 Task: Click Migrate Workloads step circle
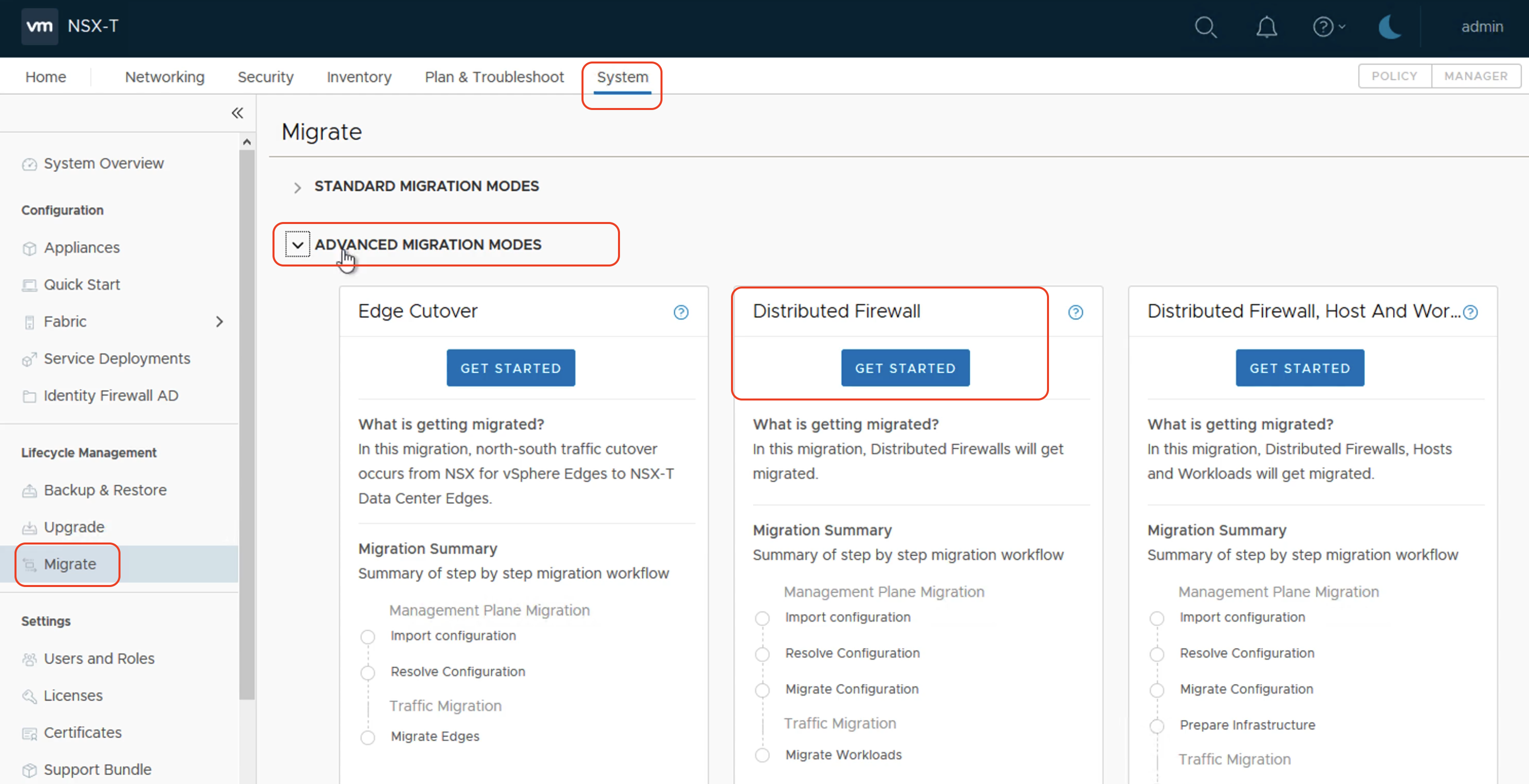pyautogui.click(x=762, y=755)
